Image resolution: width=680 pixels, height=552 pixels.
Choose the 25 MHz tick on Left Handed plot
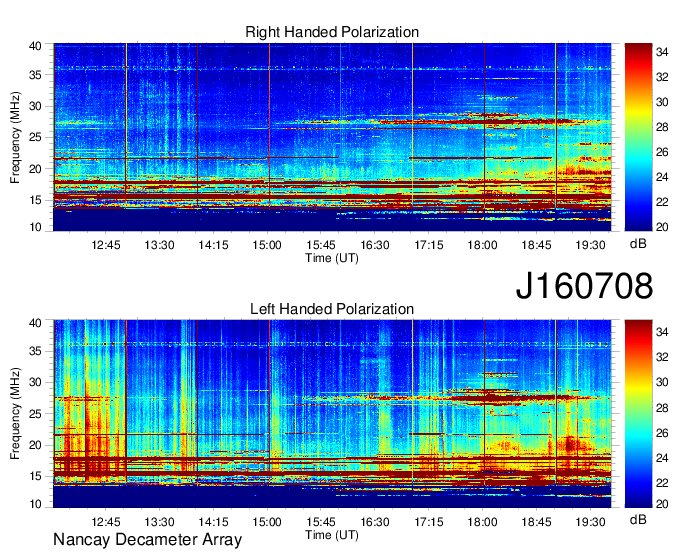(35, 414)
